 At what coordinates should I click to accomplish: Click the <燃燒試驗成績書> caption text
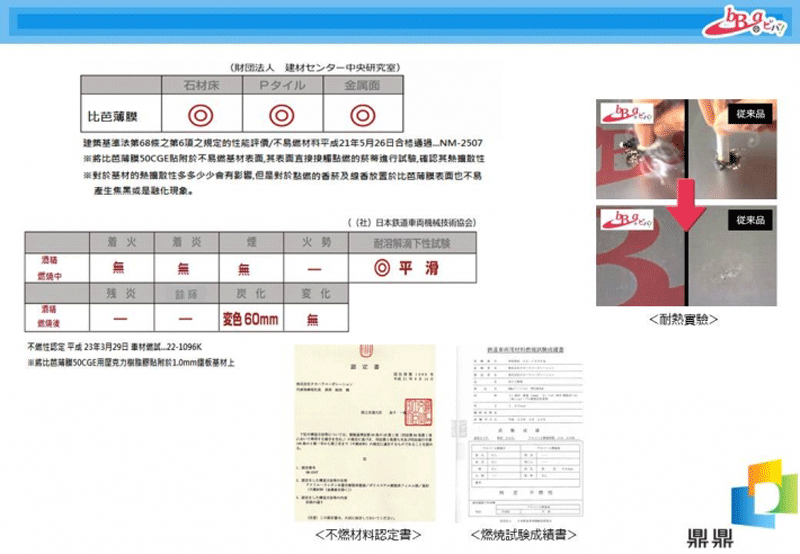coord(512,535)
